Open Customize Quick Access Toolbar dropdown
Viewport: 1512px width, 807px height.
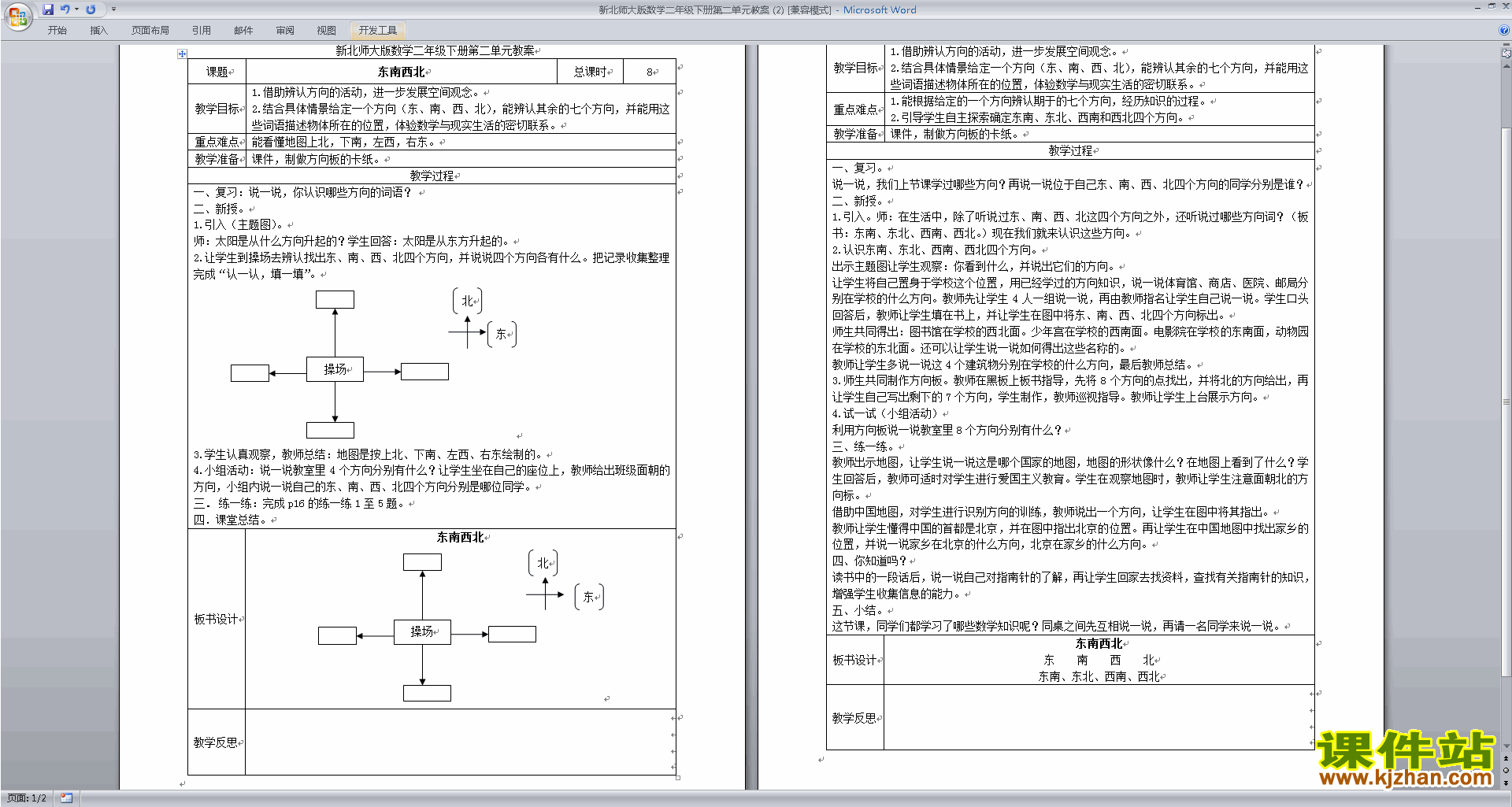point(113,9)
